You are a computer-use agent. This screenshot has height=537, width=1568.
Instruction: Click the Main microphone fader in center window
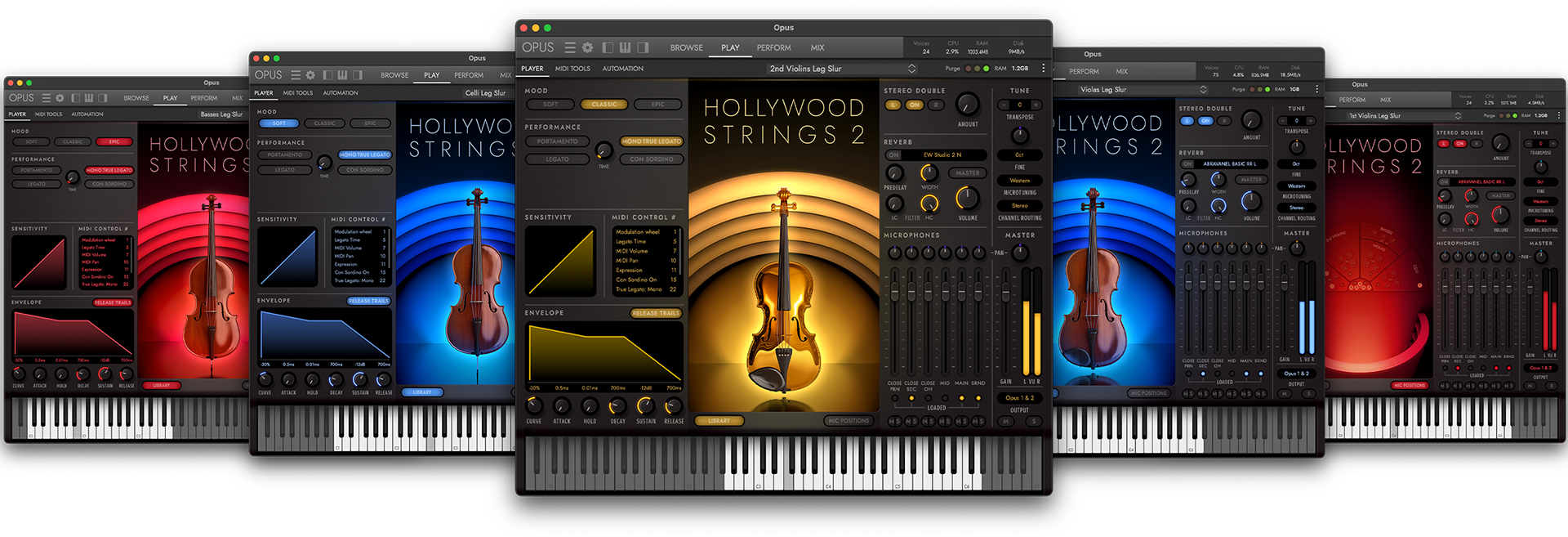pyautogui.click(x=961, y=293)
